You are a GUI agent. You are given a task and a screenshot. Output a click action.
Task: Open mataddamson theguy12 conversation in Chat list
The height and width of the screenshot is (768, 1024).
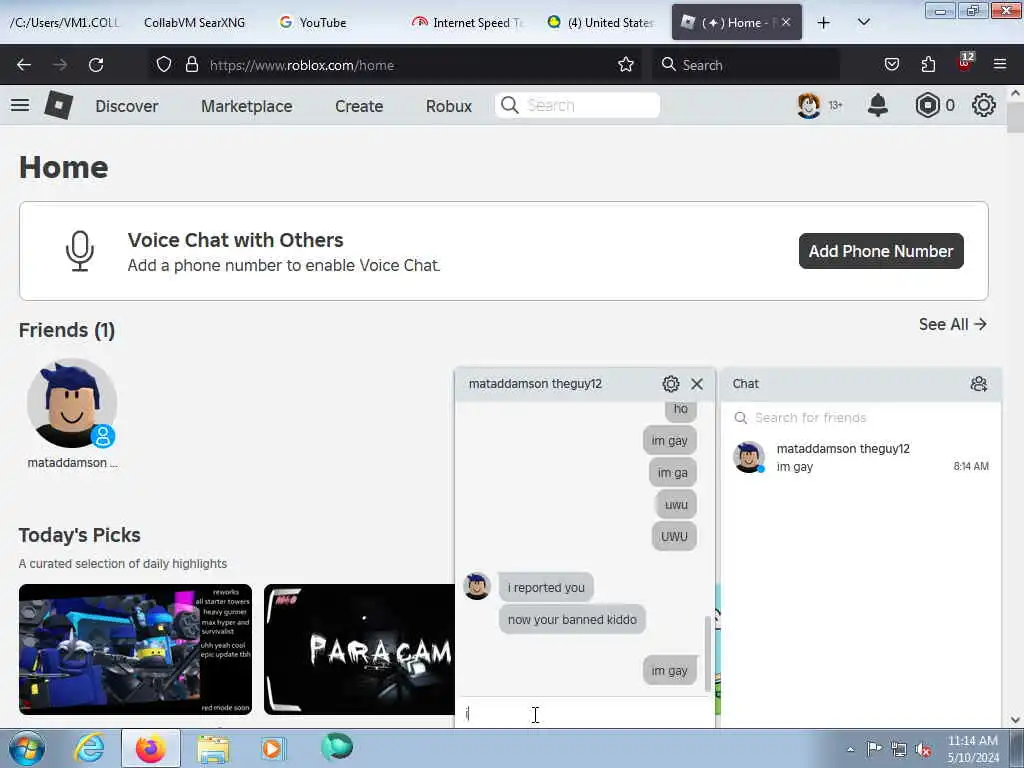pos(861,457)
